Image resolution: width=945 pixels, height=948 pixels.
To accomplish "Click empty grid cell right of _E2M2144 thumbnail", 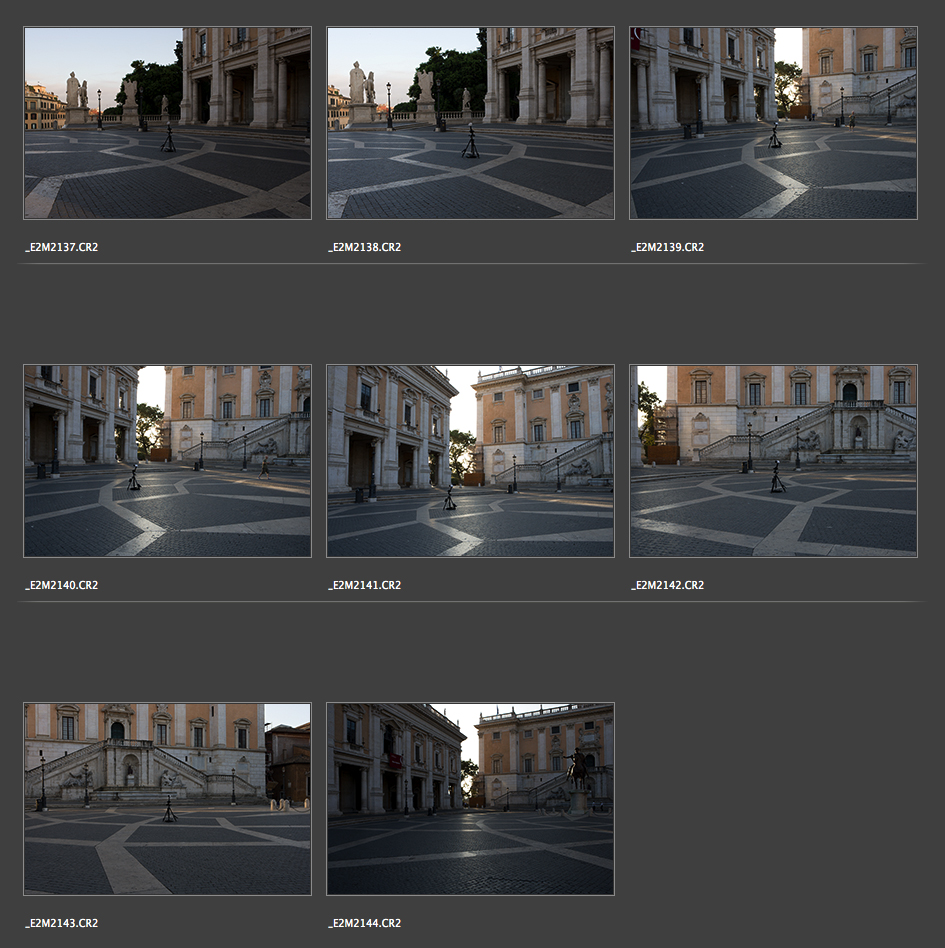I will (773, 799).
